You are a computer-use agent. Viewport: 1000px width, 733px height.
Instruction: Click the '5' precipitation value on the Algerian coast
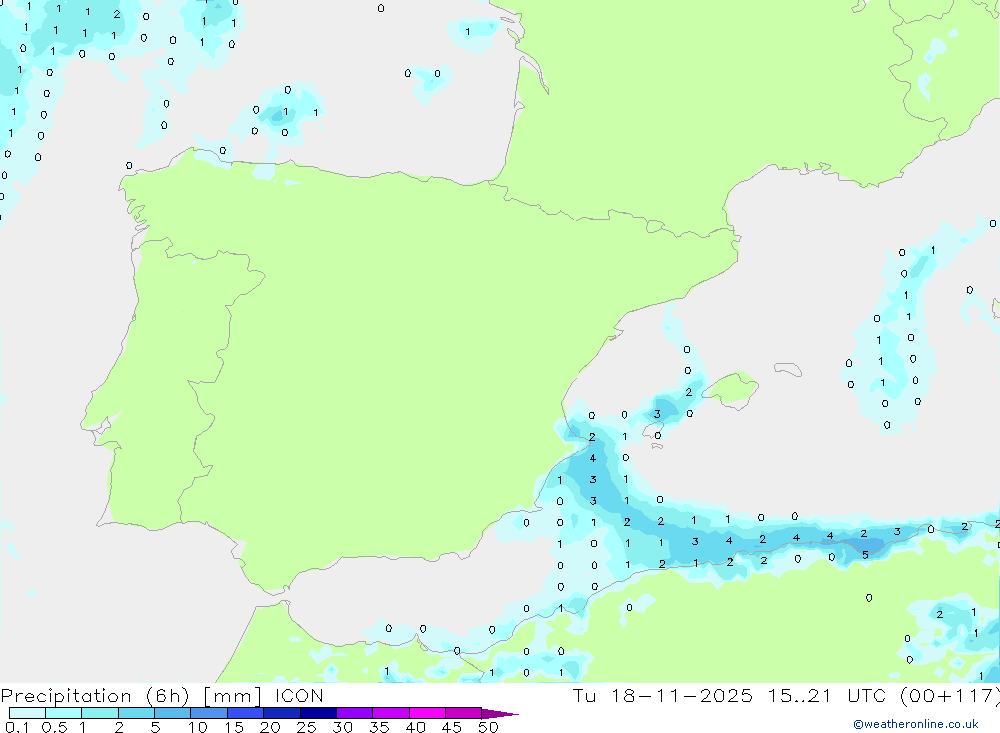tap(865, 555)
